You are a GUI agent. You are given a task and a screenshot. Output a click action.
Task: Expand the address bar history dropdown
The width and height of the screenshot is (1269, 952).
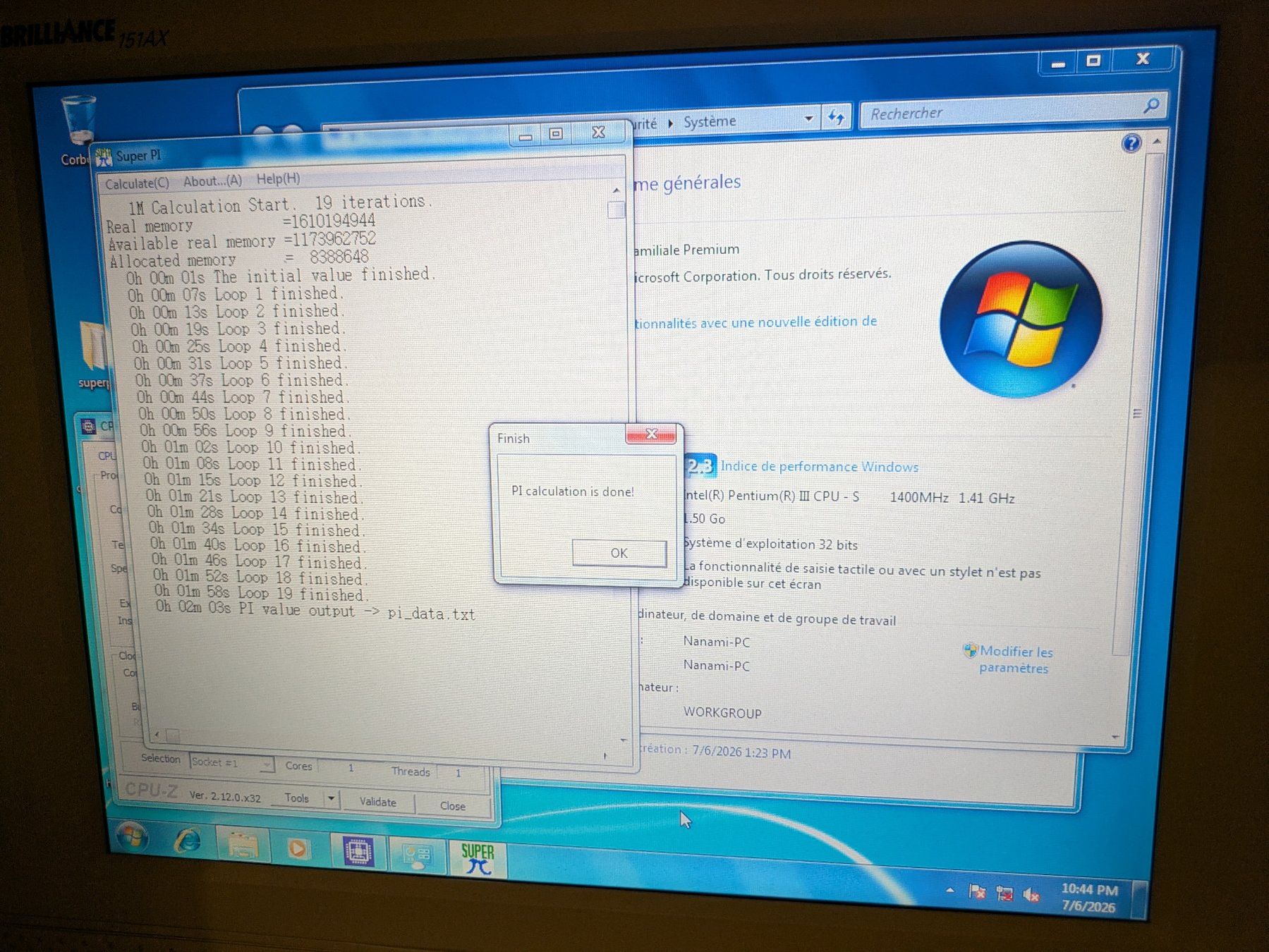pyautogui.click(x=808, y=118)
